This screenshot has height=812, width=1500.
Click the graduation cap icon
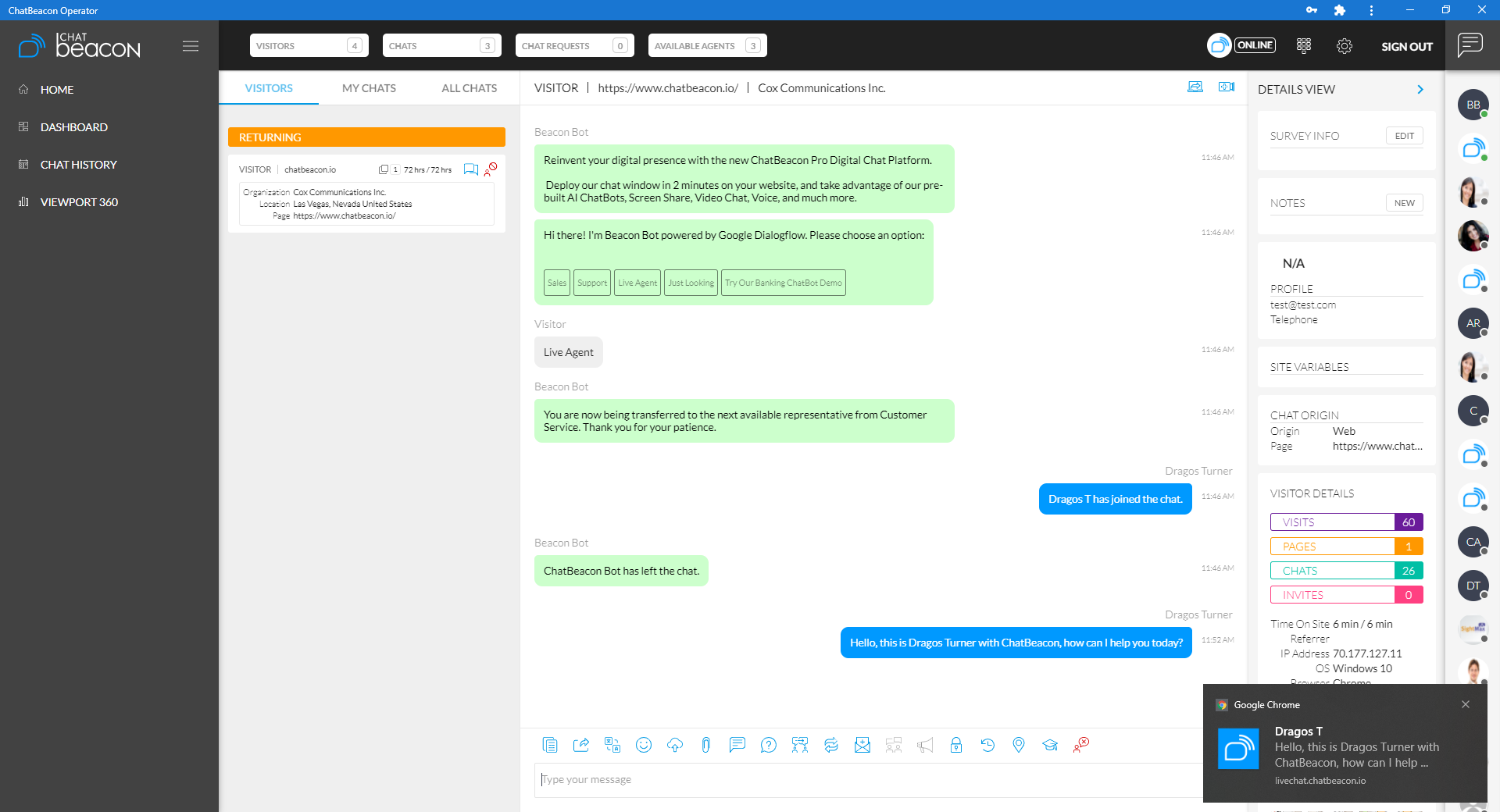coord(1050,745)
